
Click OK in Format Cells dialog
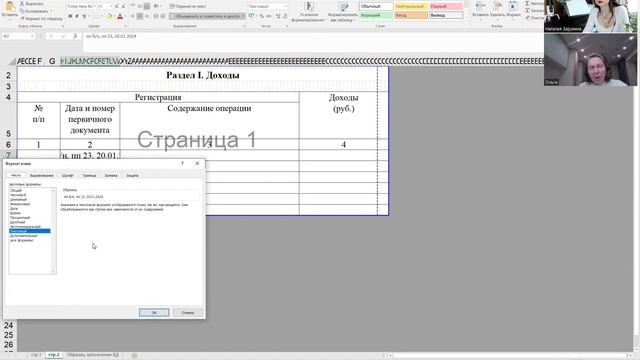[154, 313]
